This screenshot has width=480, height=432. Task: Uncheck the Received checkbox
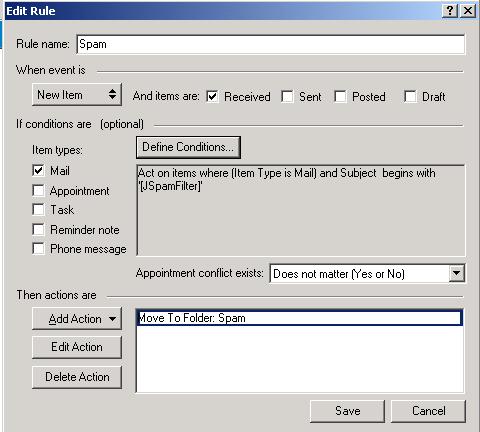pyautogui.click(x=212, y=97)
